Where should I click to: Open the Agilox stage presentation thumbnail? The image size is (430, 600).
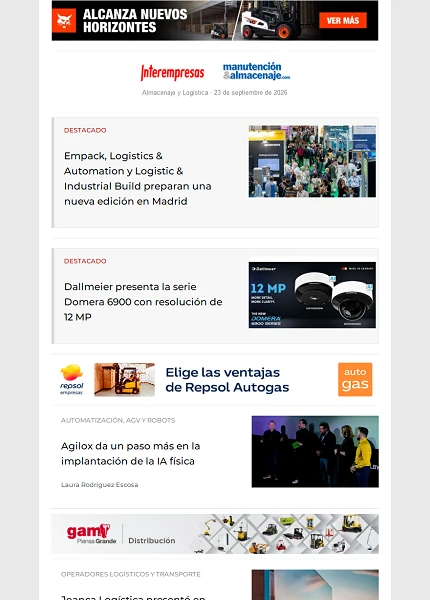click(315, 452)
